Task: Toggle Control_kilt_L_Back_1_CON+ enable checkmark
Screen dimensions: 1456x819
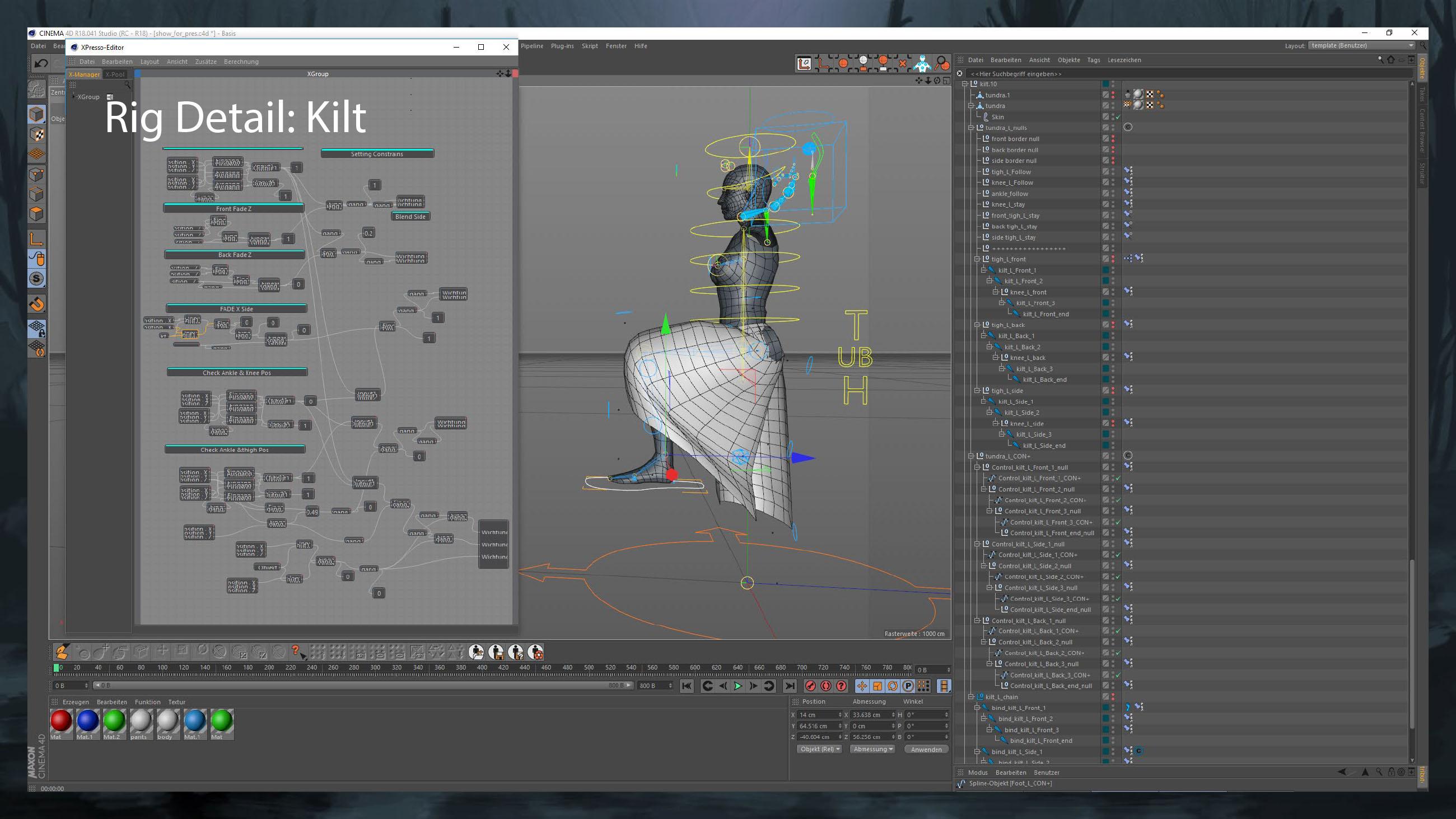Action: pyautogui.click(x=1117, y=631)
